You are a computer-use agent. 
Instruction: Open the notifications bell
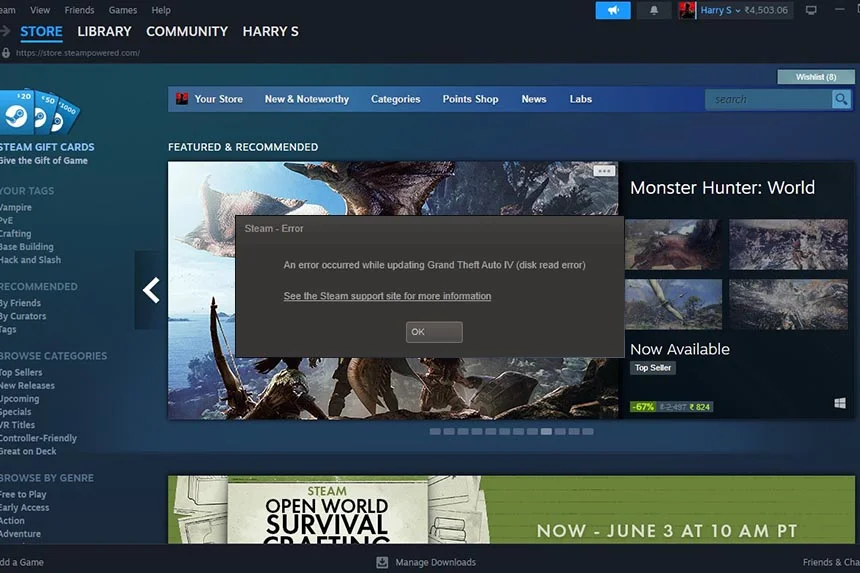tap(654, 10)
